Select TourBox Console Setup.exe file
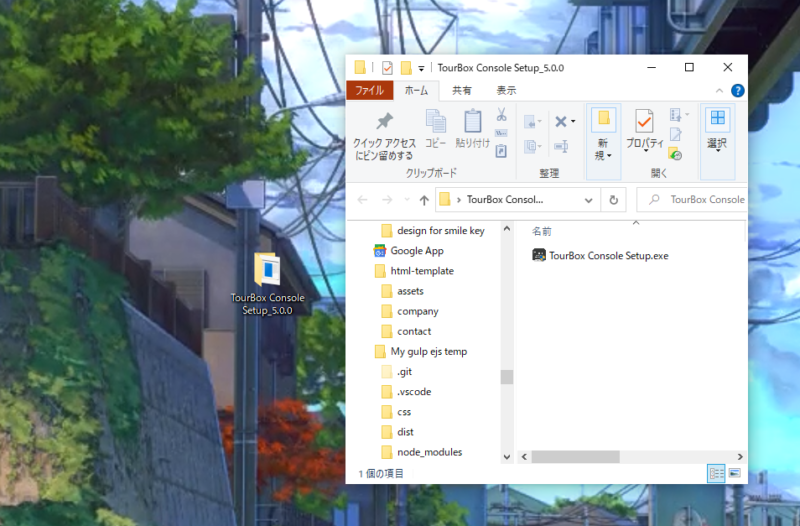 click(600, 256)
